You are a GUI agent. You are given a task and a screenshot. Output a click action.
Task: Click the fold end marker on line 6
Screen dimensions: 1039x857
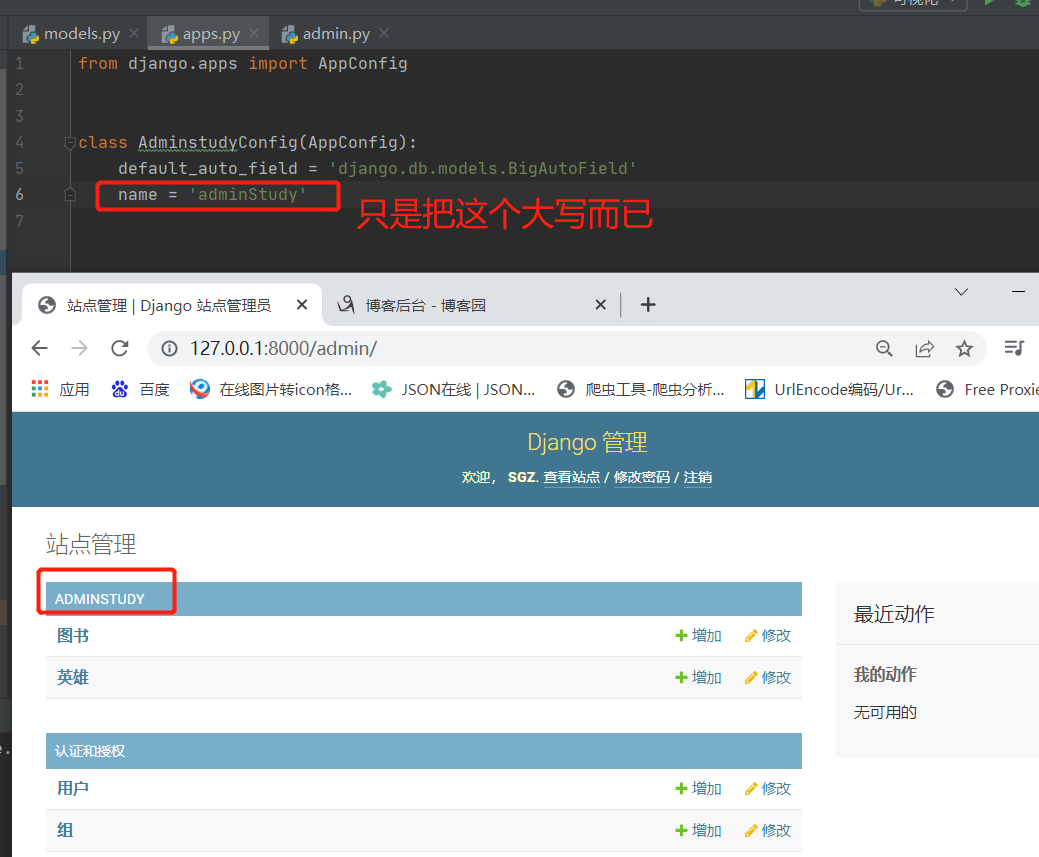tap(70, 195)
